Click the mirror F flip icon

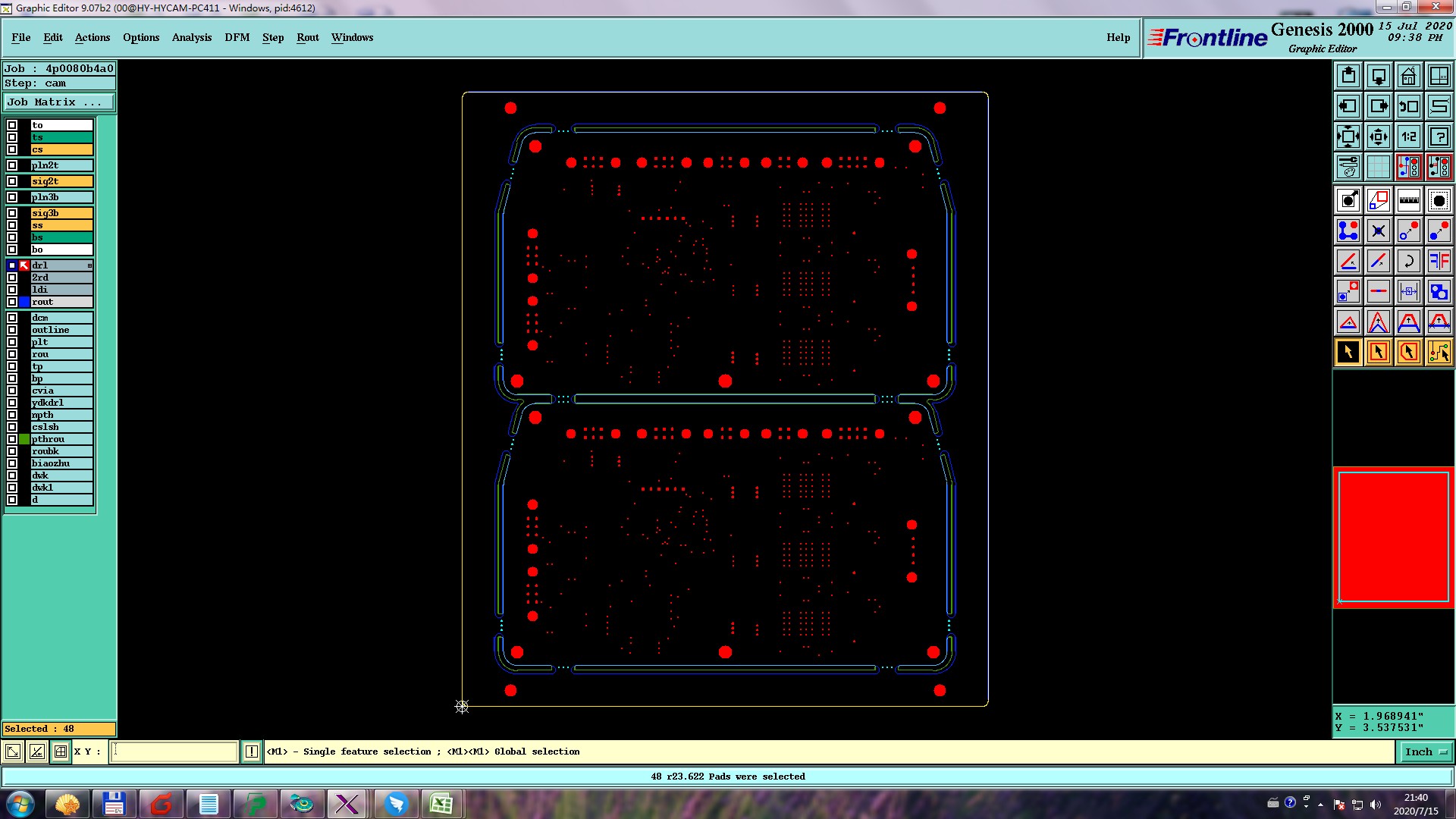click(1439, 261)
